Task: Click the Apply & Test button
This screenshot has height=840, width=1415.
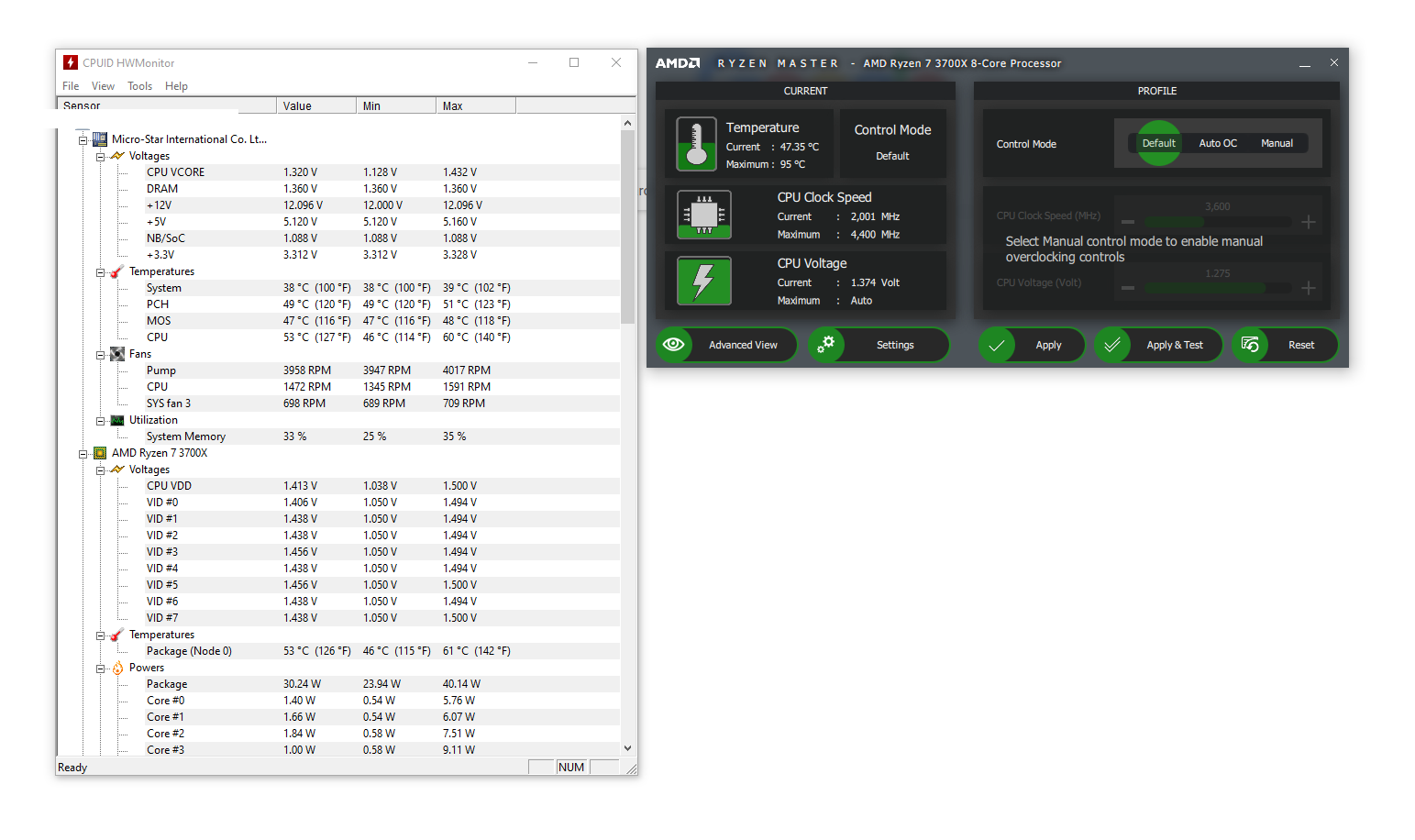Action: [x=1158, y=345]
